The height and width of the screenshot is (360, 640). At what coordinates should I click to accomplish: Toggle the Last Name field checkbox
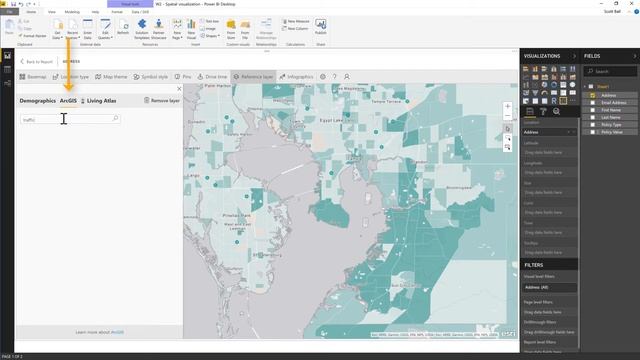593,118
